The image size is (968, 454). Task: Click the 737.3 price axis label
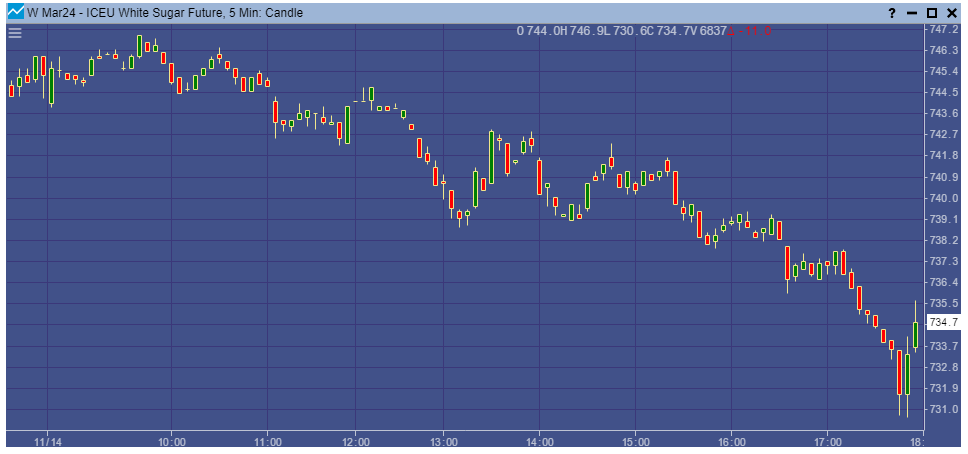[x=943, y=261]
